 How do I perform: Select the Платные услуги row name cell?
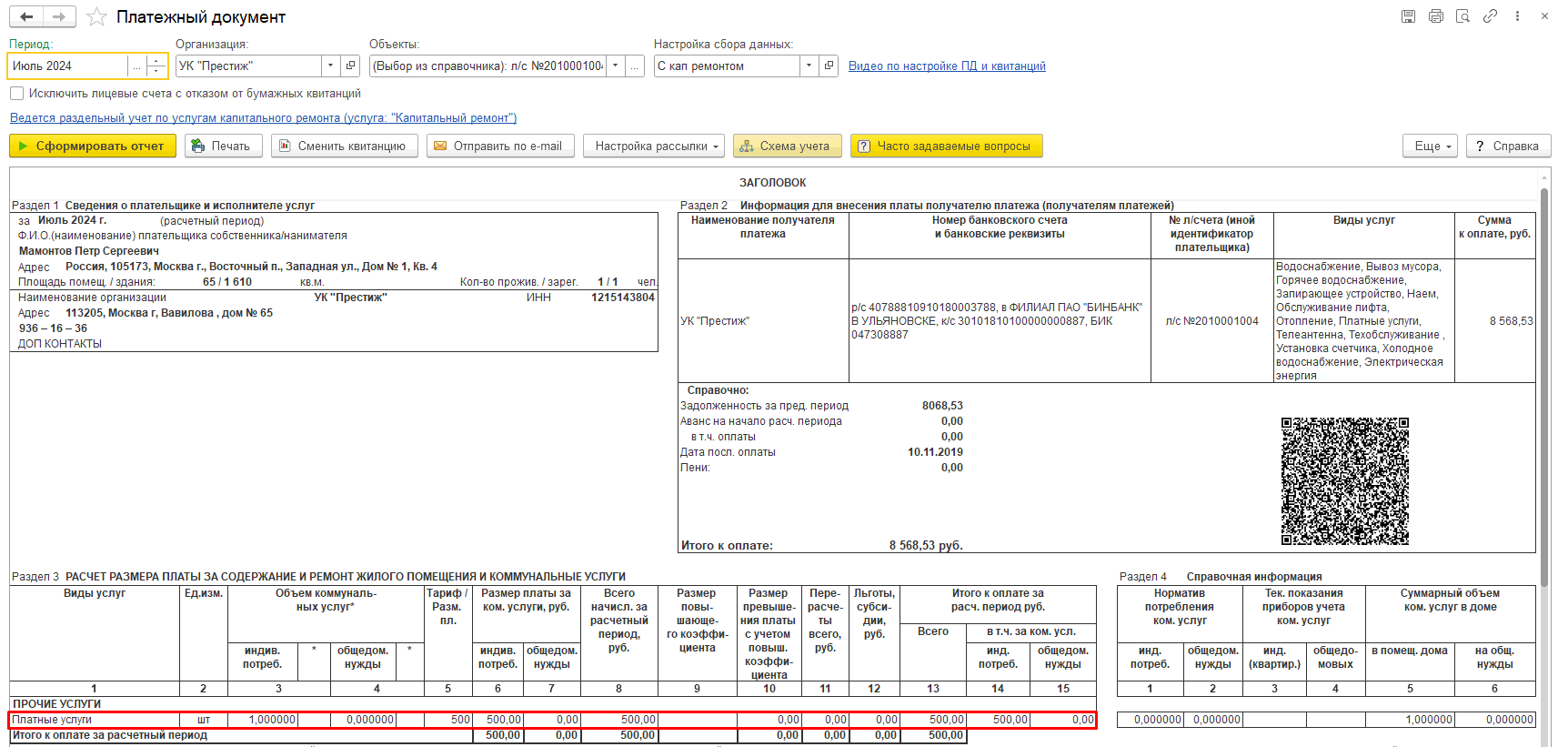95,720
